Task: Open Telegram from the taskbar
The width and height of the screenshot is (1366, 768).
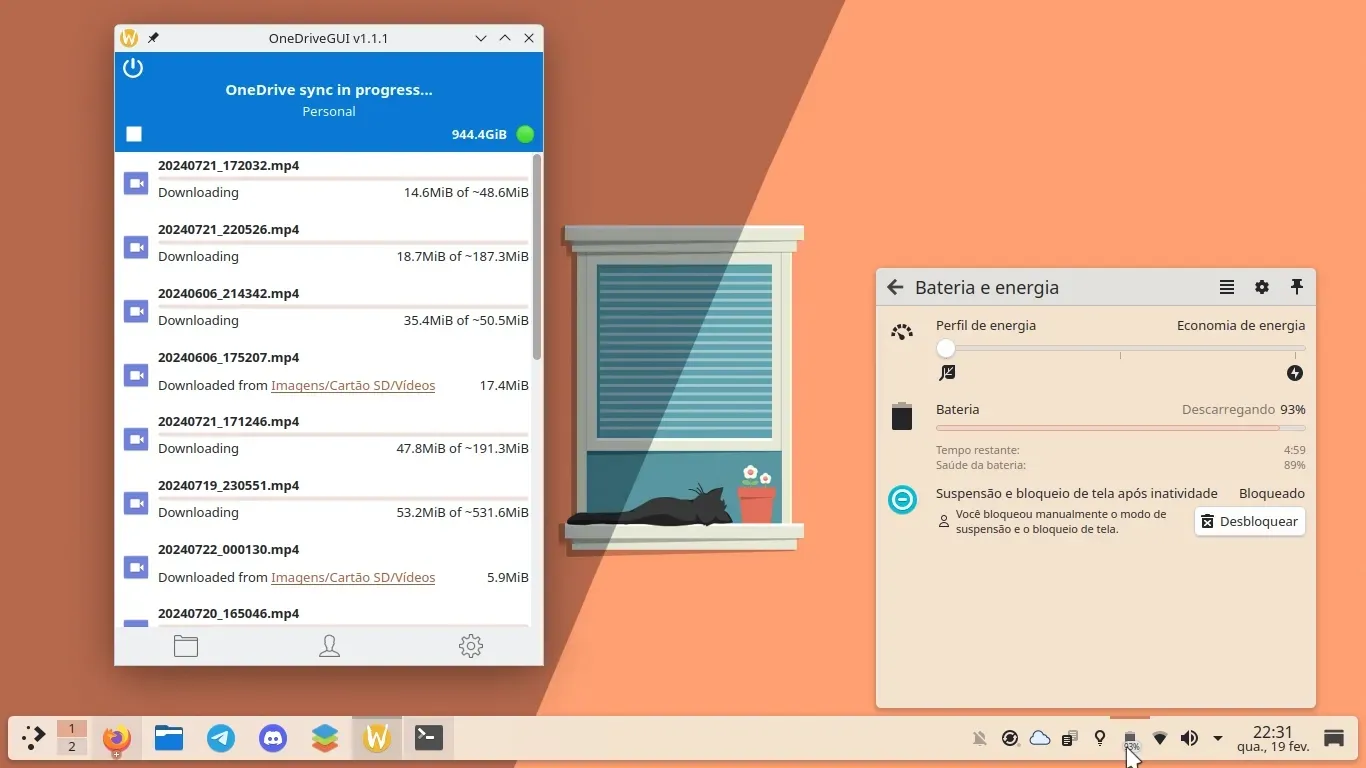Action: 221,739
